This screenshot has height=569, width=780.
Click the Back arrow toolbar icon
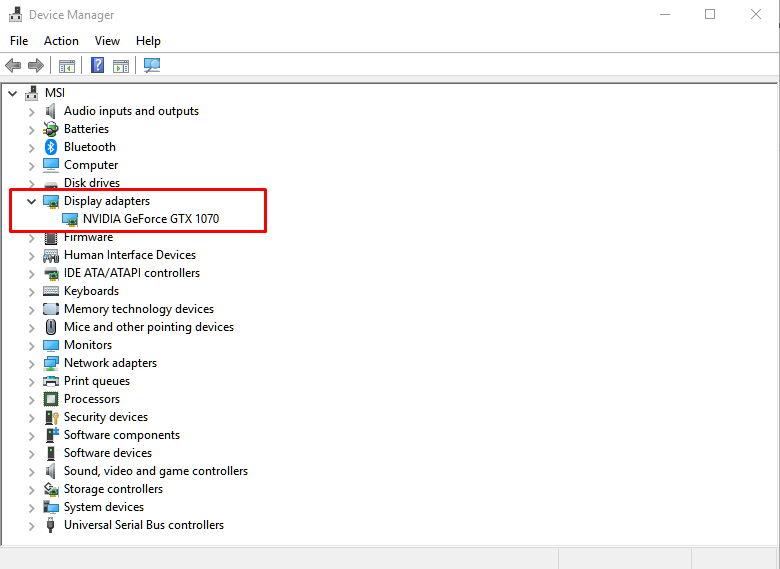click(x=13, y=65)
